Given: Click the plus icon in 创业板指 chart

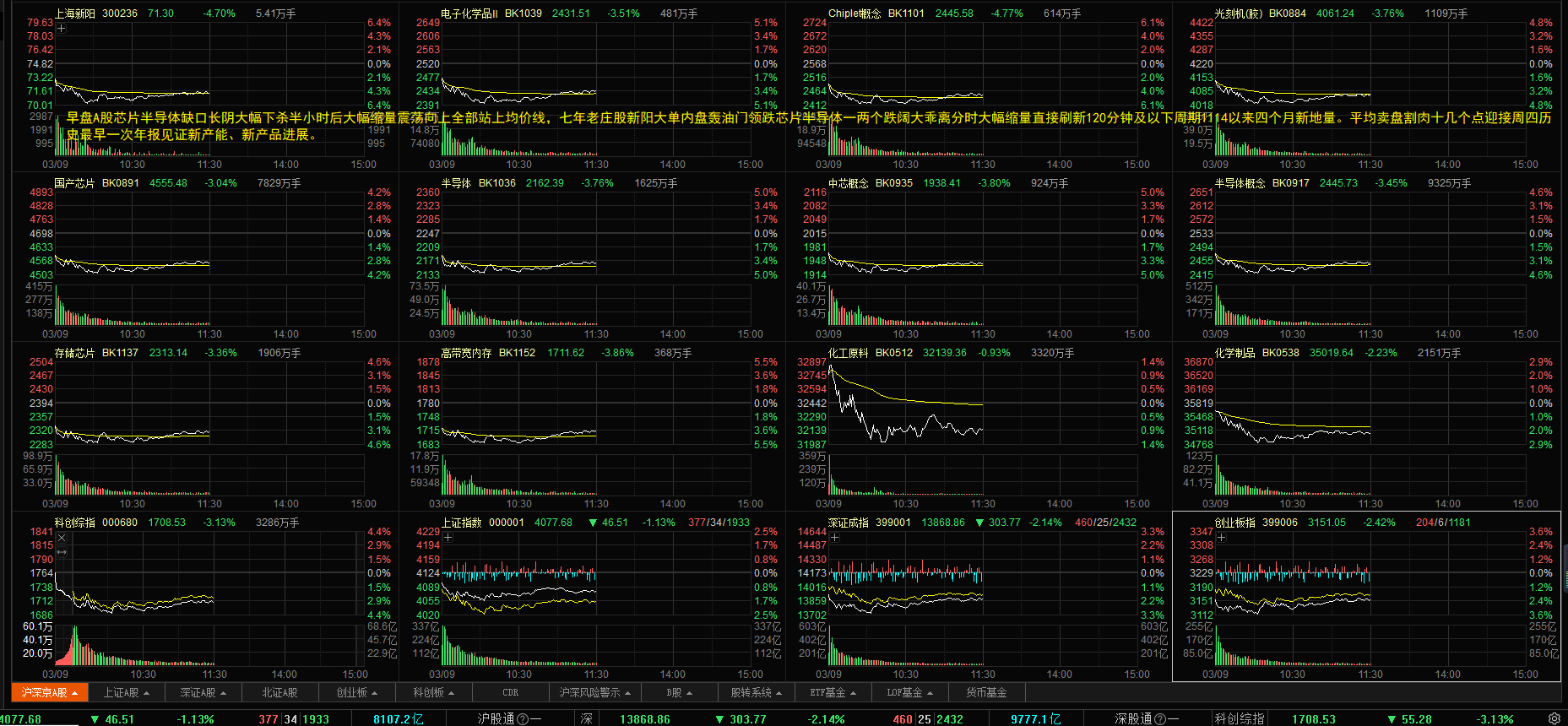Looking at the screenshot, I should point(1222,537).
